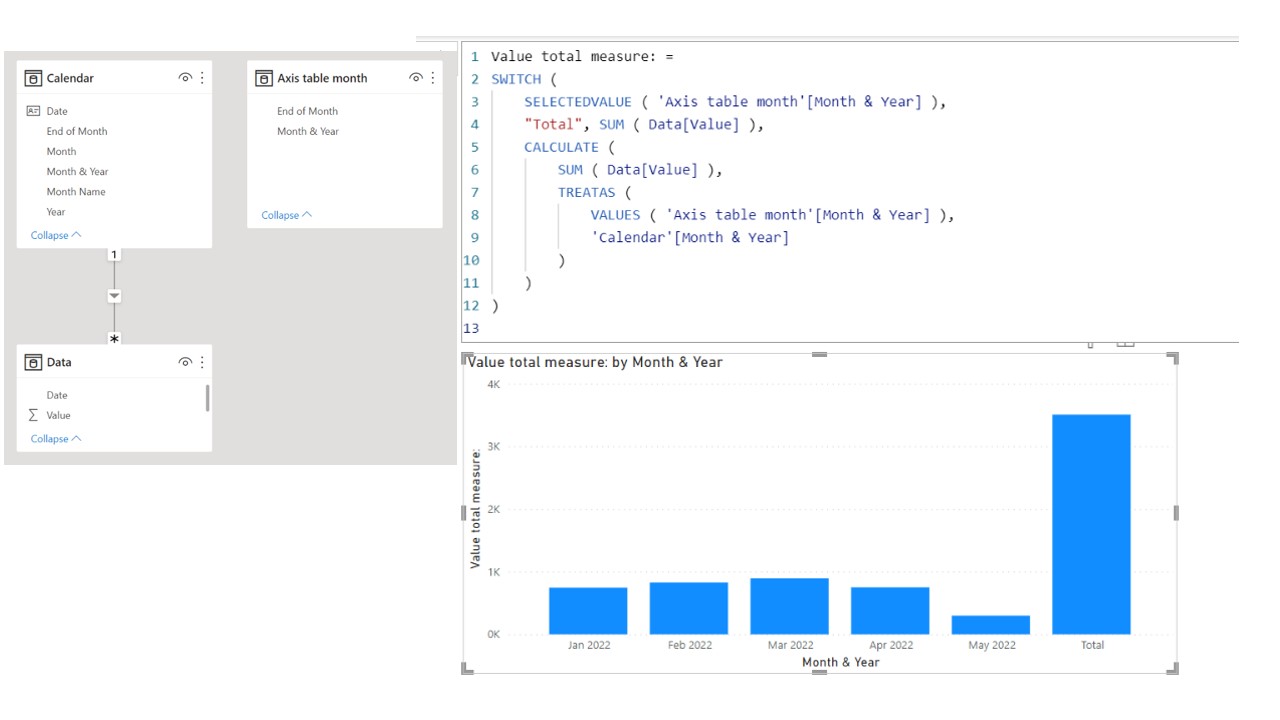Toggle visibility of the Calendar table
The height and width of the screenshot is (720, 1280).
(x=185, y=78)
